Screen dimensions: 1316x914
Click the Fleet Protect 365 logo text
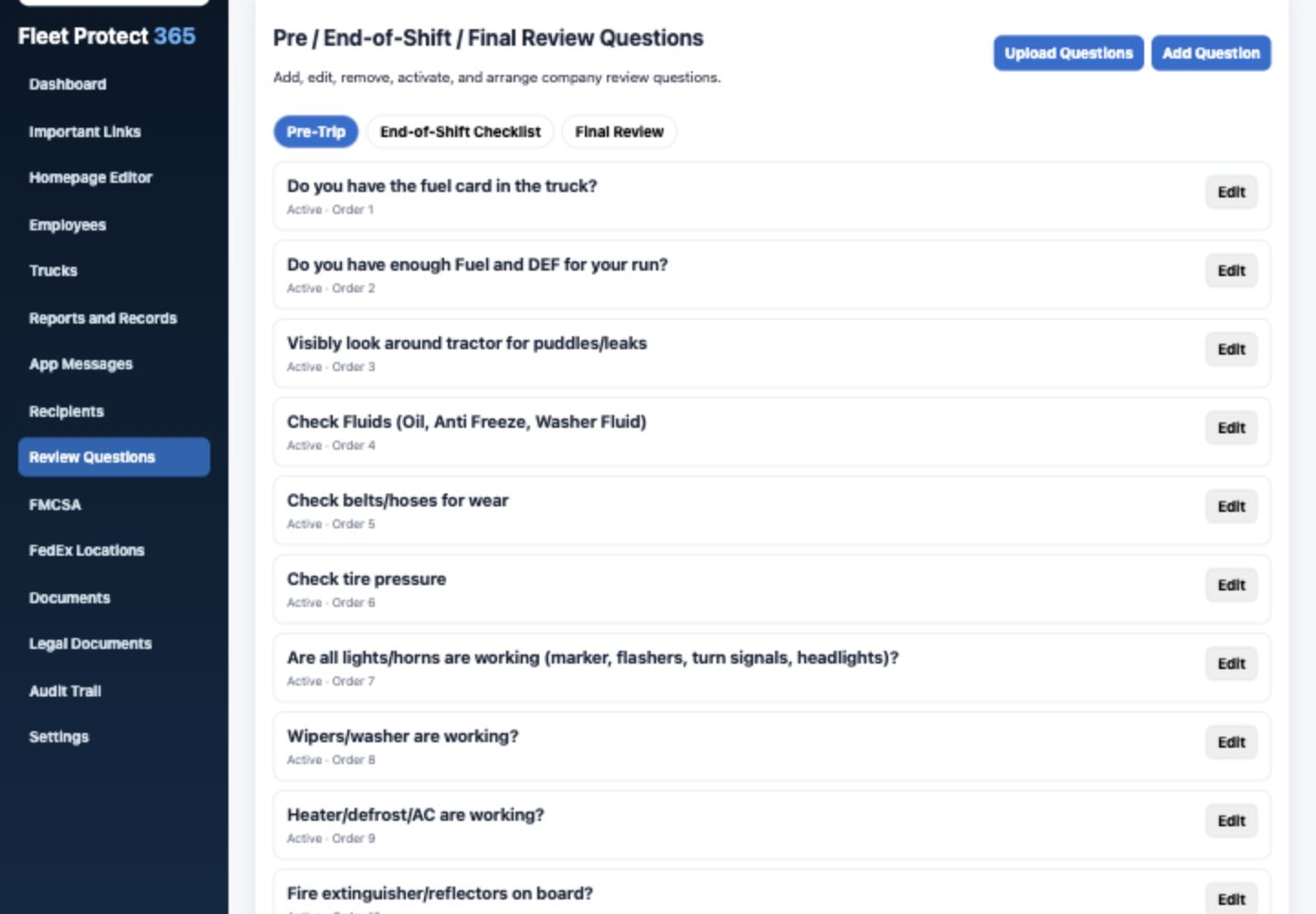click(107, 37)
